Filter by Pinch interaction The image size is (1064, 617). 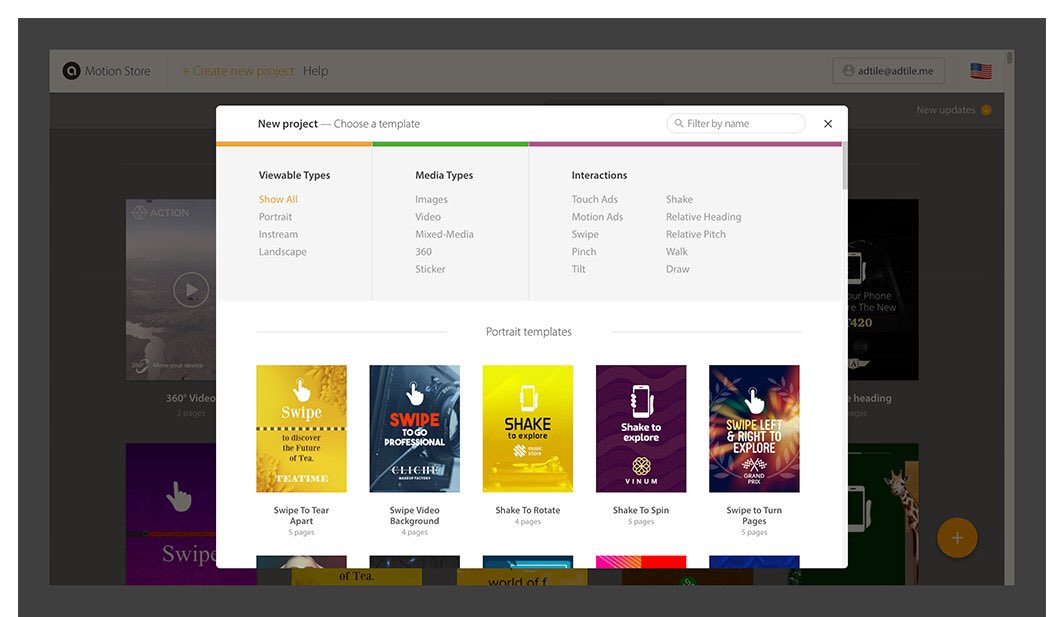(x=584, y=252)
